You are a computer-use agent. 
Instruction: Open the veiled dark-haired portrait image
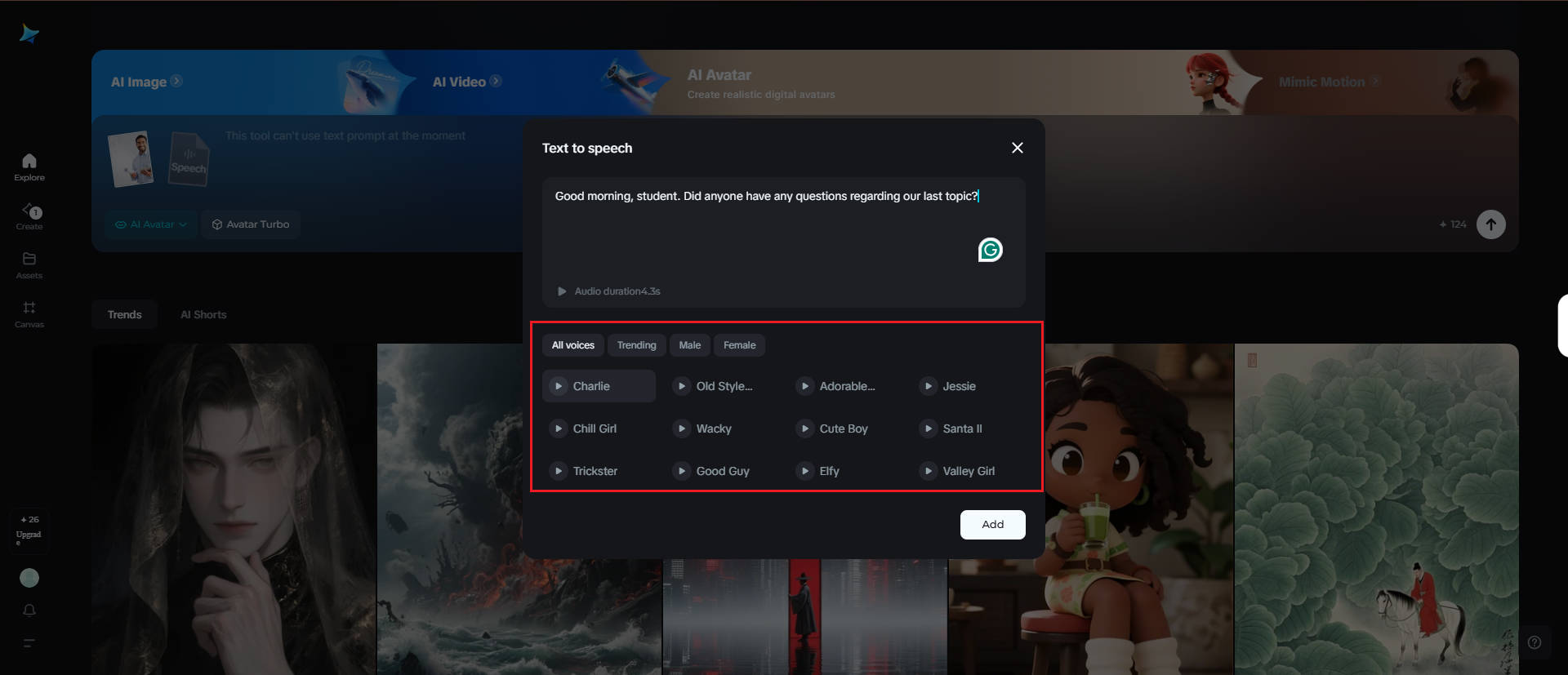(x=234, y=509)
